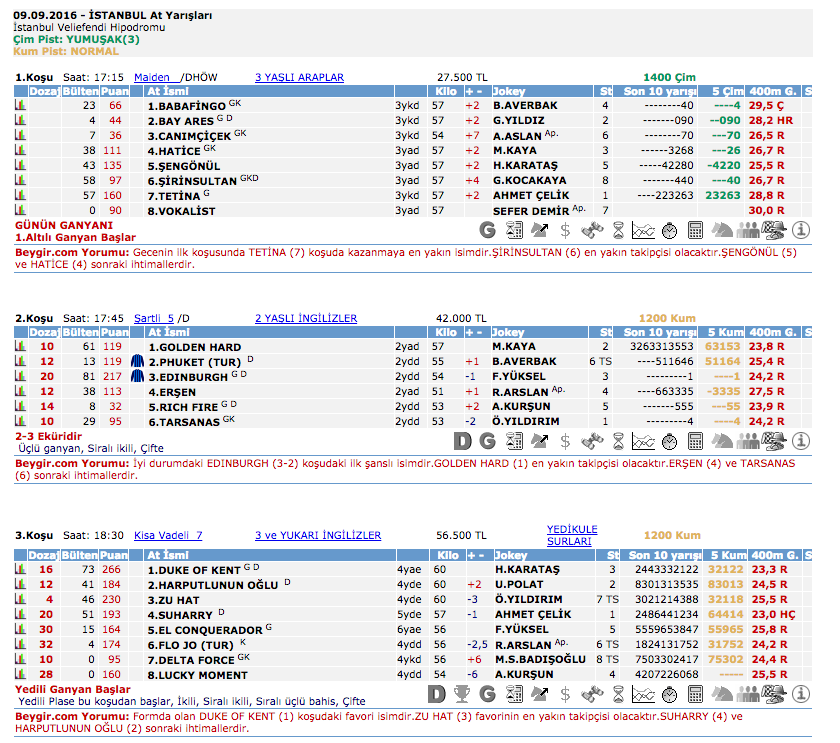The image size is (840, 743).
Task: Open the Kisa Vadeli 7 link
Action: [168, 535]
